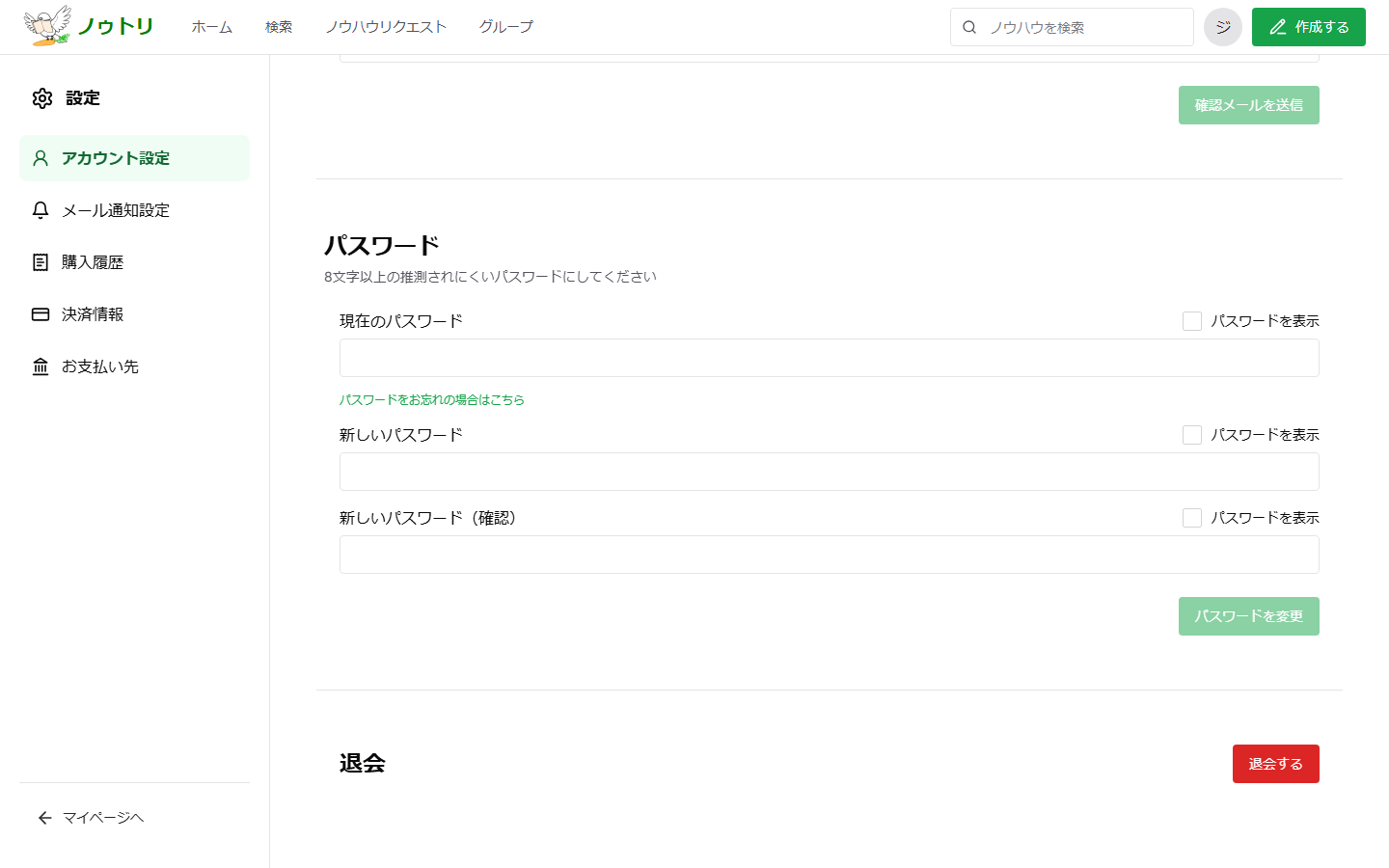Click the ノウハウを検索 search field
This screenshot has height=868, width=1389.
[x=1072, y=27]
